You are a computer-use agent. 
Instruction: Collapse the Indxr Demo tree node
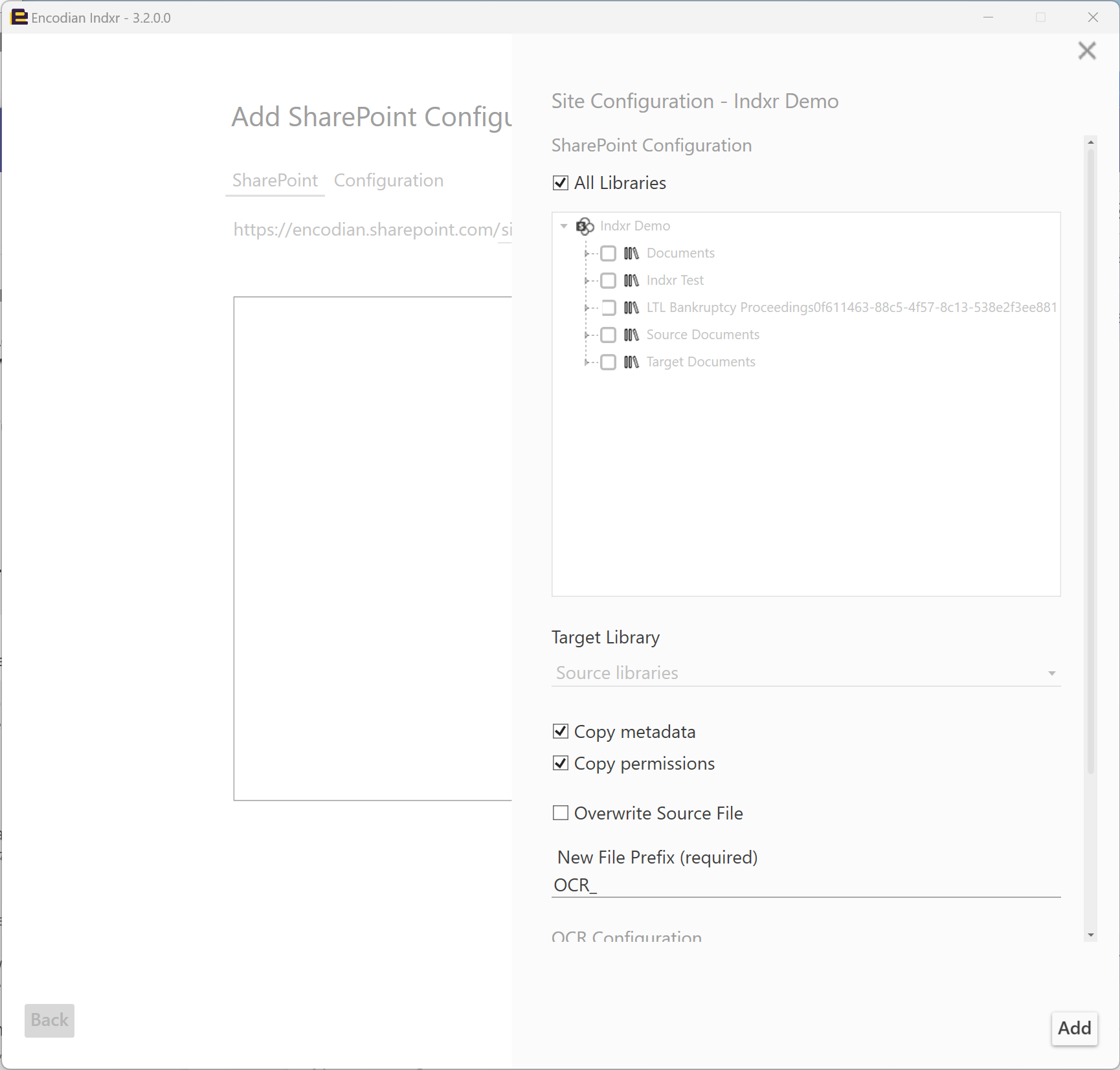coord(564,226)
